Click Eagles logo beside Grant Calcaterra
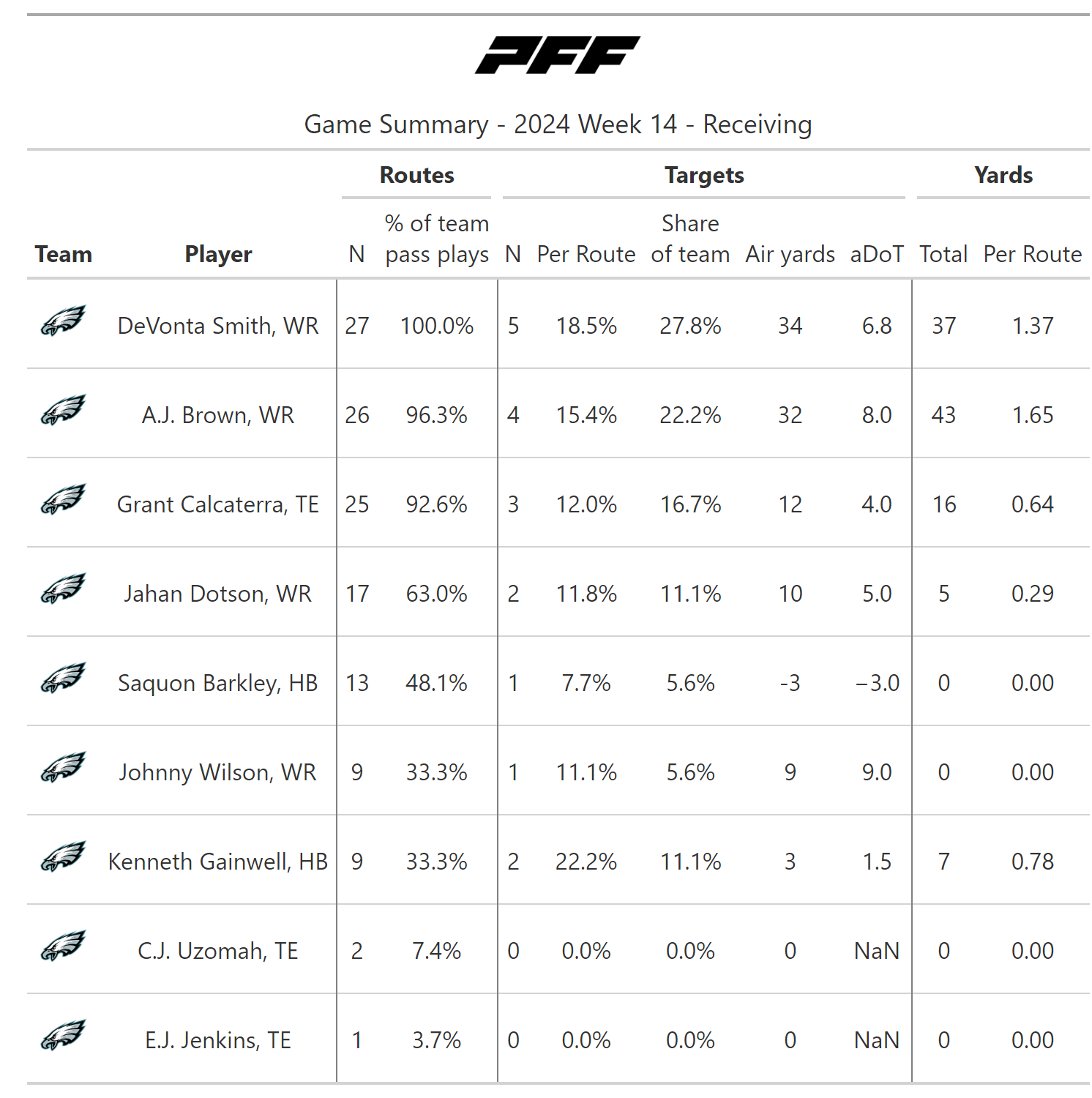Image resolution: width=1092 pixels, height=1098 pixels. point(63,500)
